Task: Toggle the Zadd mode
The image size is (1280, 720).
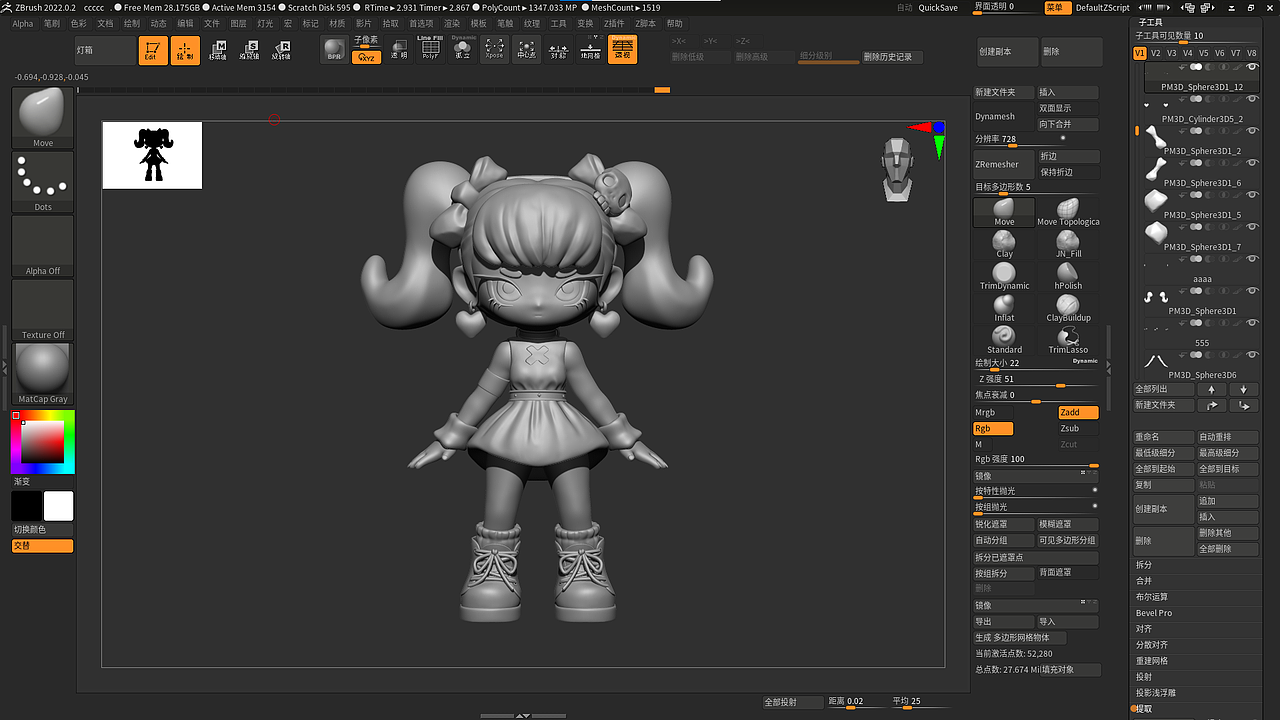Action: (1078, 412)
